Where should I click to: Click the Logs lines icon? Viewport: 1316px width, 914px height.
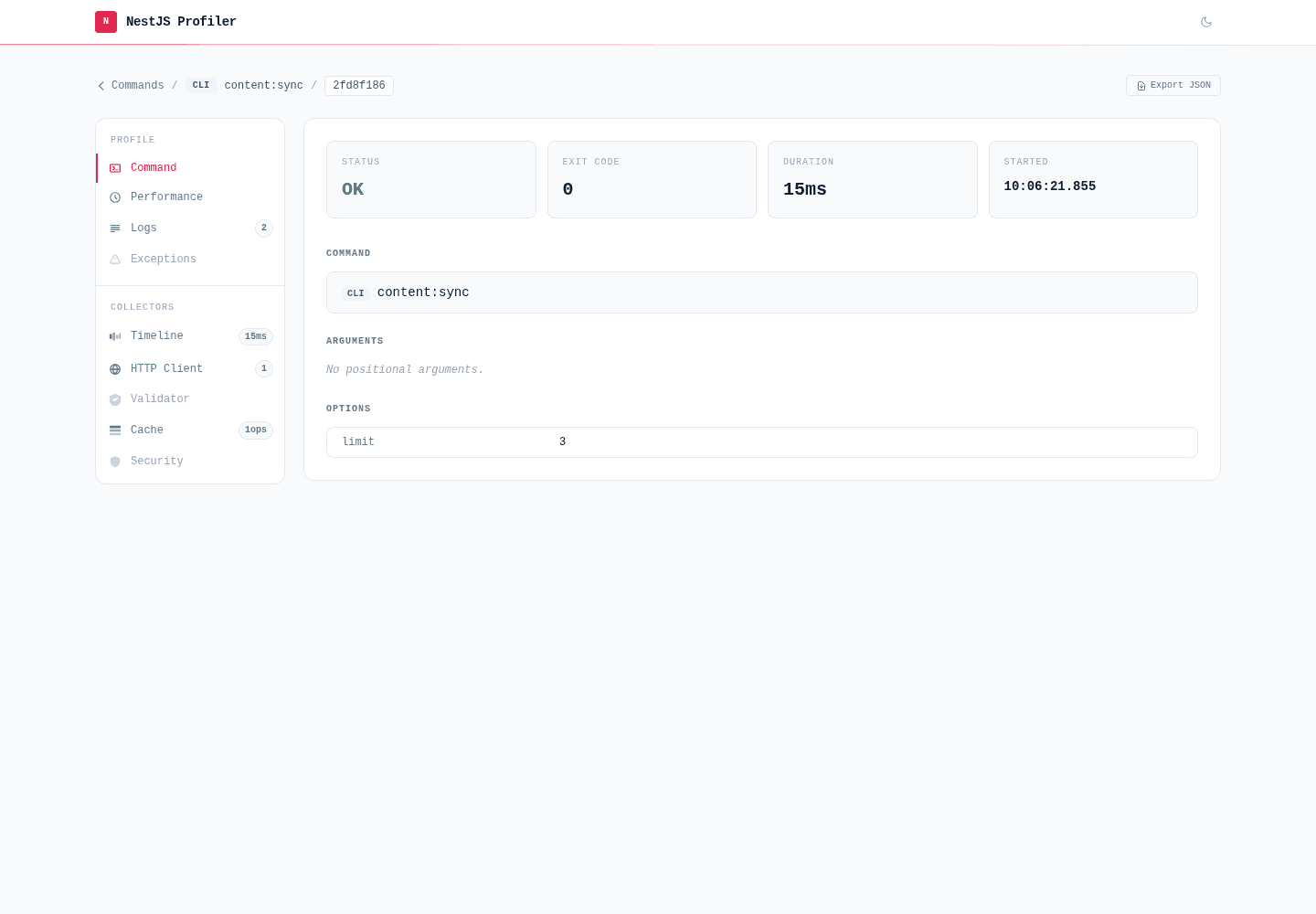point(115,228)
